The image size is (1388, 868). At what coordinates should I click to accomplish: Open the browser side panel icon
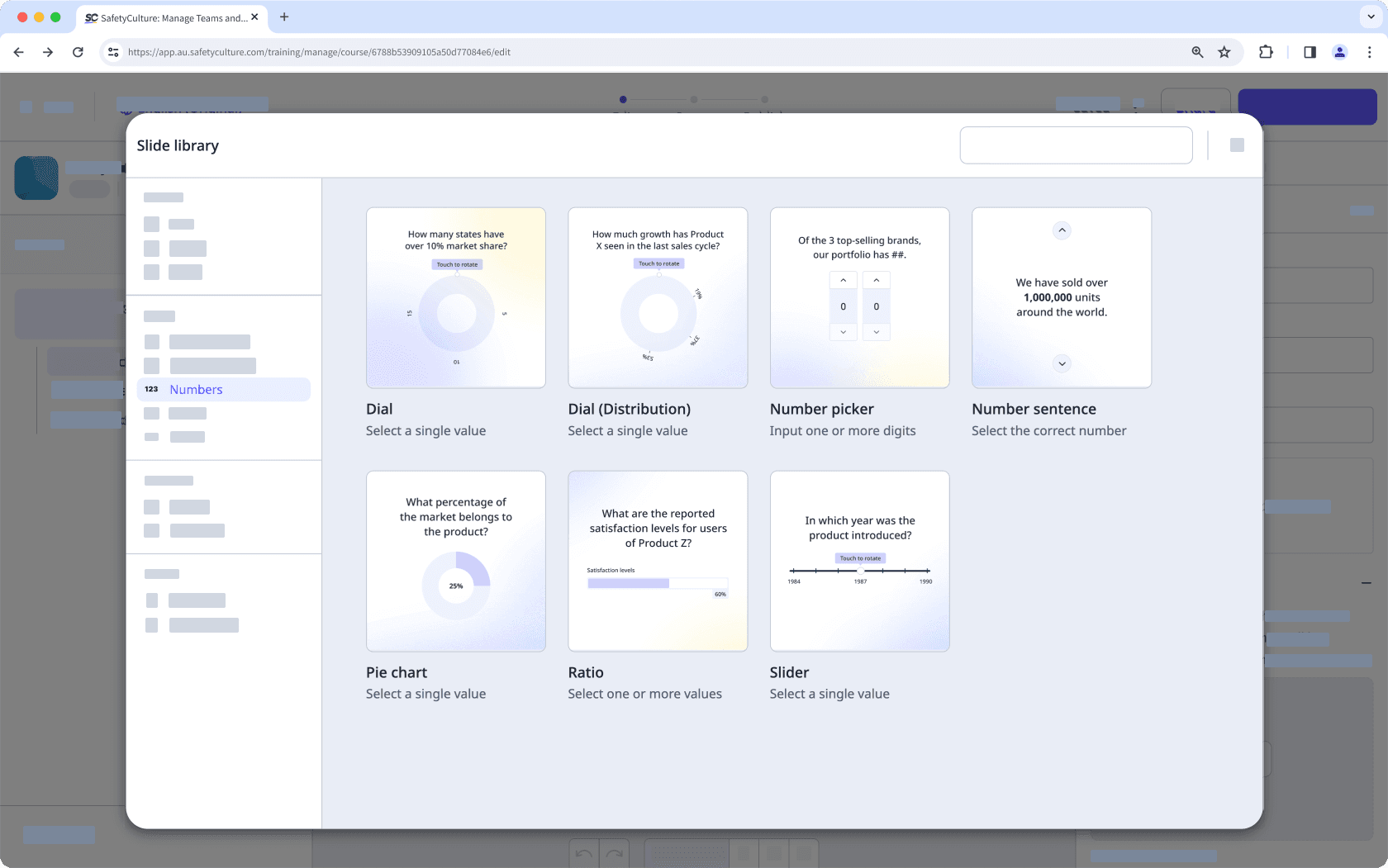tap(1310, 51)
